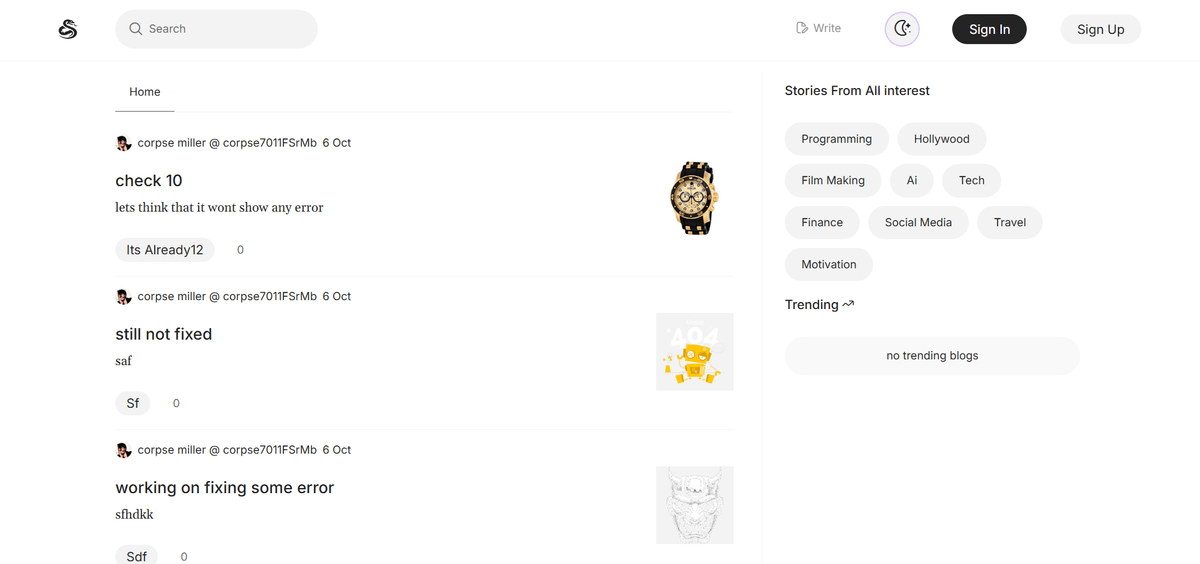The image size is (1200, 564).
Task: Open the sketch mask blog thumbnail
Action: (x=694, y=505)
